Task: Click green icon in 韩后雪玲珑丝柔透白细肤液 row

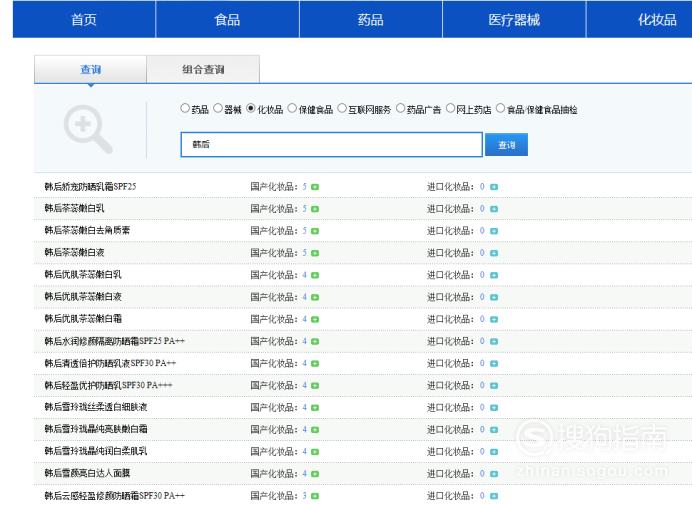Action: (315, 408)
